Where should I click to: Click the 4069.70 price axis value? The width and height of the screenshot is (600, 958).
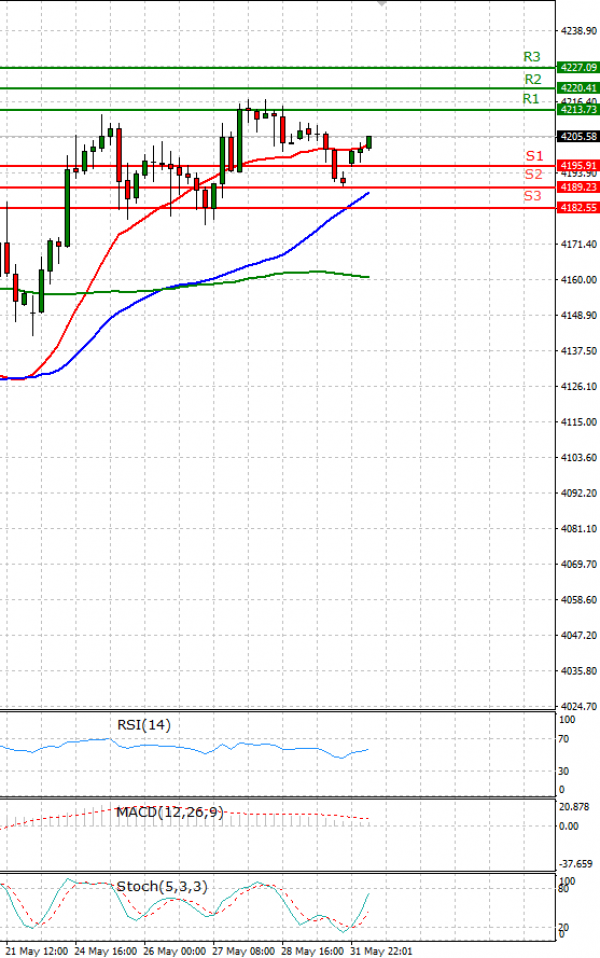click(x=579, y=564)
